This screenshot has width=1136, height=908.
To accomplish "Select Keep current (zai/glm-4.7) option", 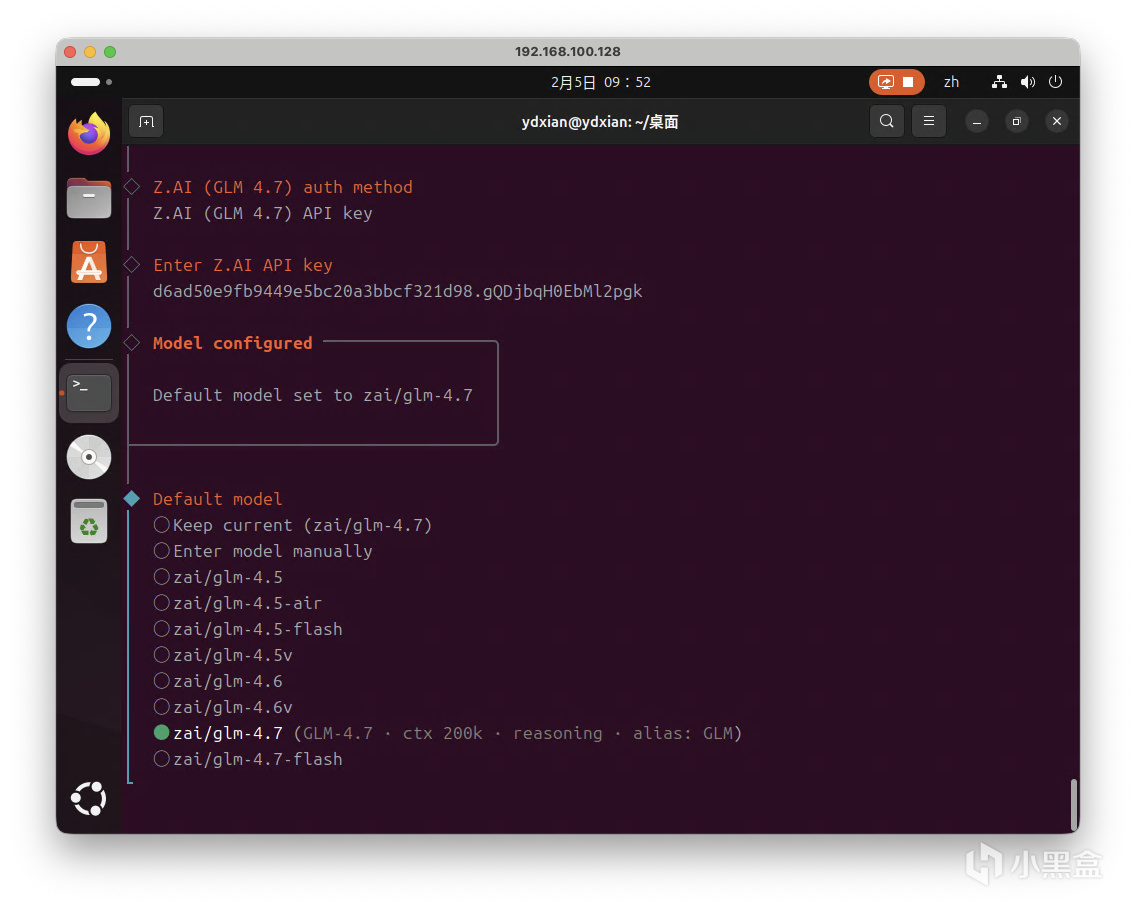I will pos(293,525).
